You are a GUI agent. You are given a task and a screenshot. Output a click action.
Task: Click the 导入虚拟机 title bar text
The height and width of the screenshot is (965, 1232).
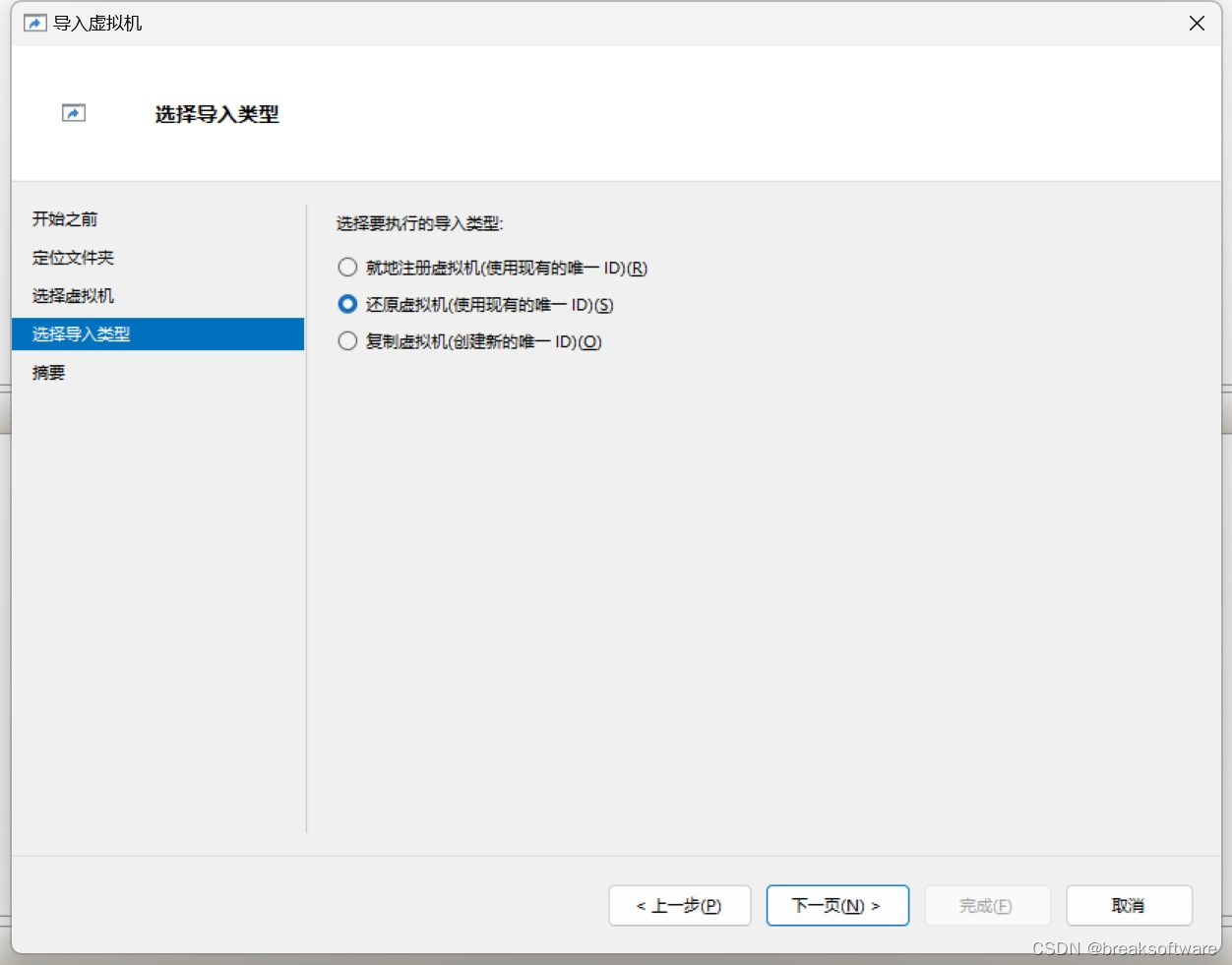(97, 23)
